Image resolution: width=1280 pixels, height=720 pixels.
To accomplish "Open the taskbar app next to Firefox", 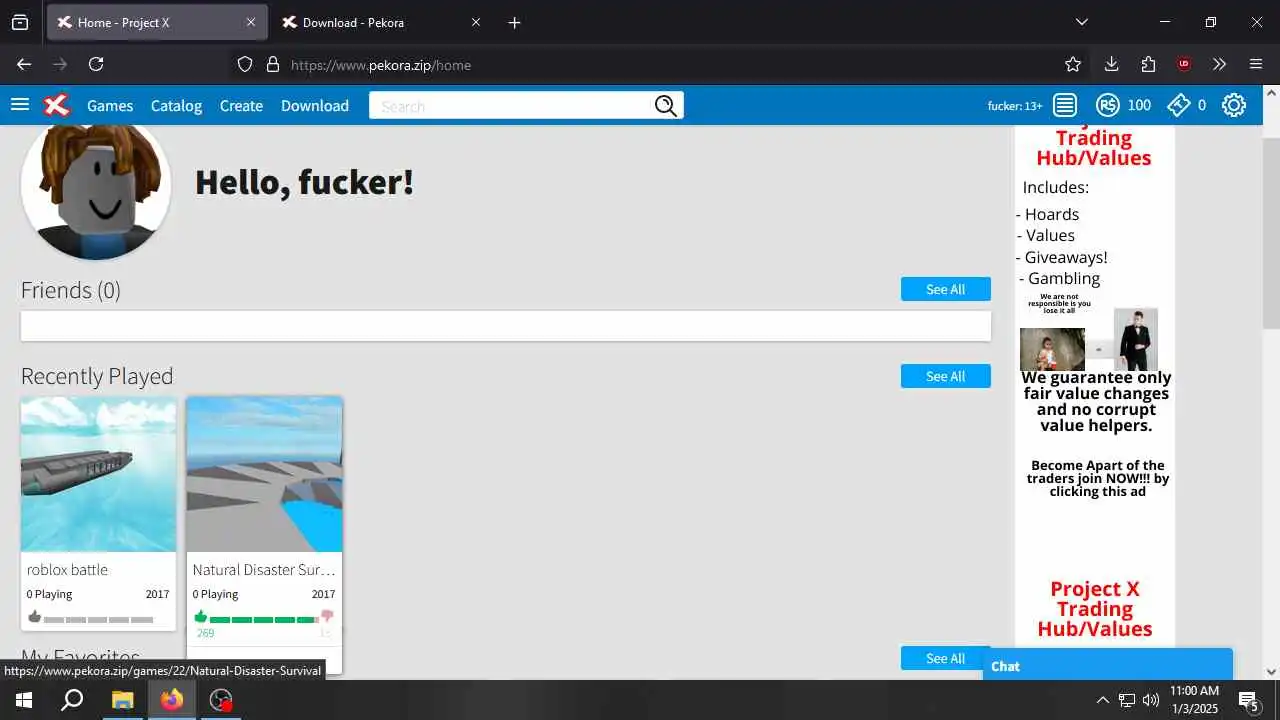I will tap(221, 700).
